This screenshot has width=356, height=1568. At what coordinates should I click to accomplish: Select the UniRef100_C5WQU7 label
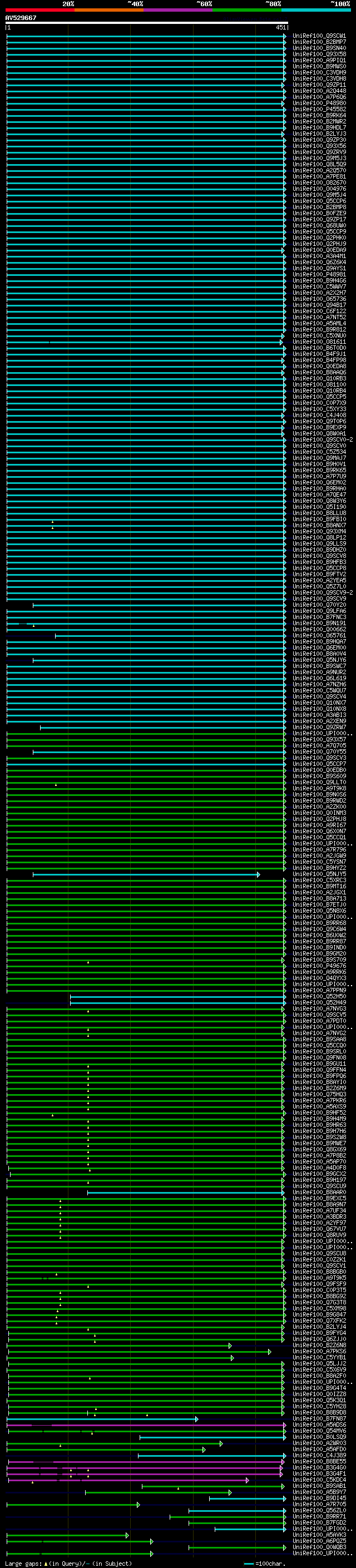click(319, 690)
